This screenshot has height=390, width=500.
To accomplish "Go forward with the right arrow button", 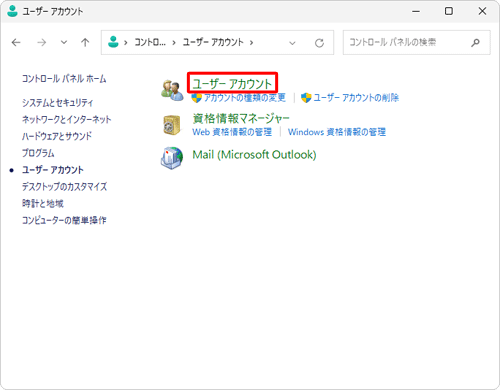I will click(x=42, y=42).
